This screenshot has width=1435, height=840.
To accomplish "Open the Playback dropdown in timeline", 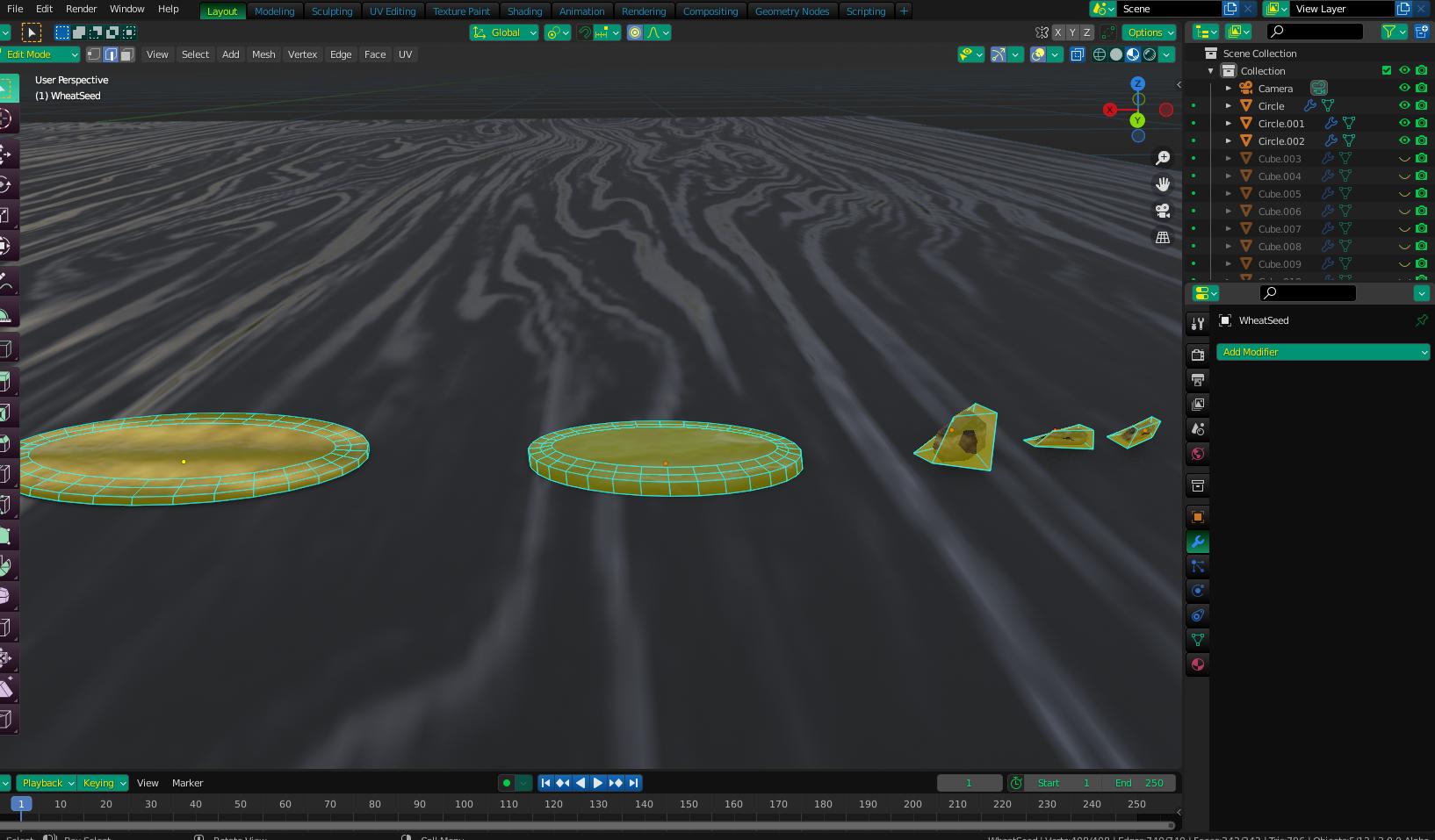I will pos(47,783).
